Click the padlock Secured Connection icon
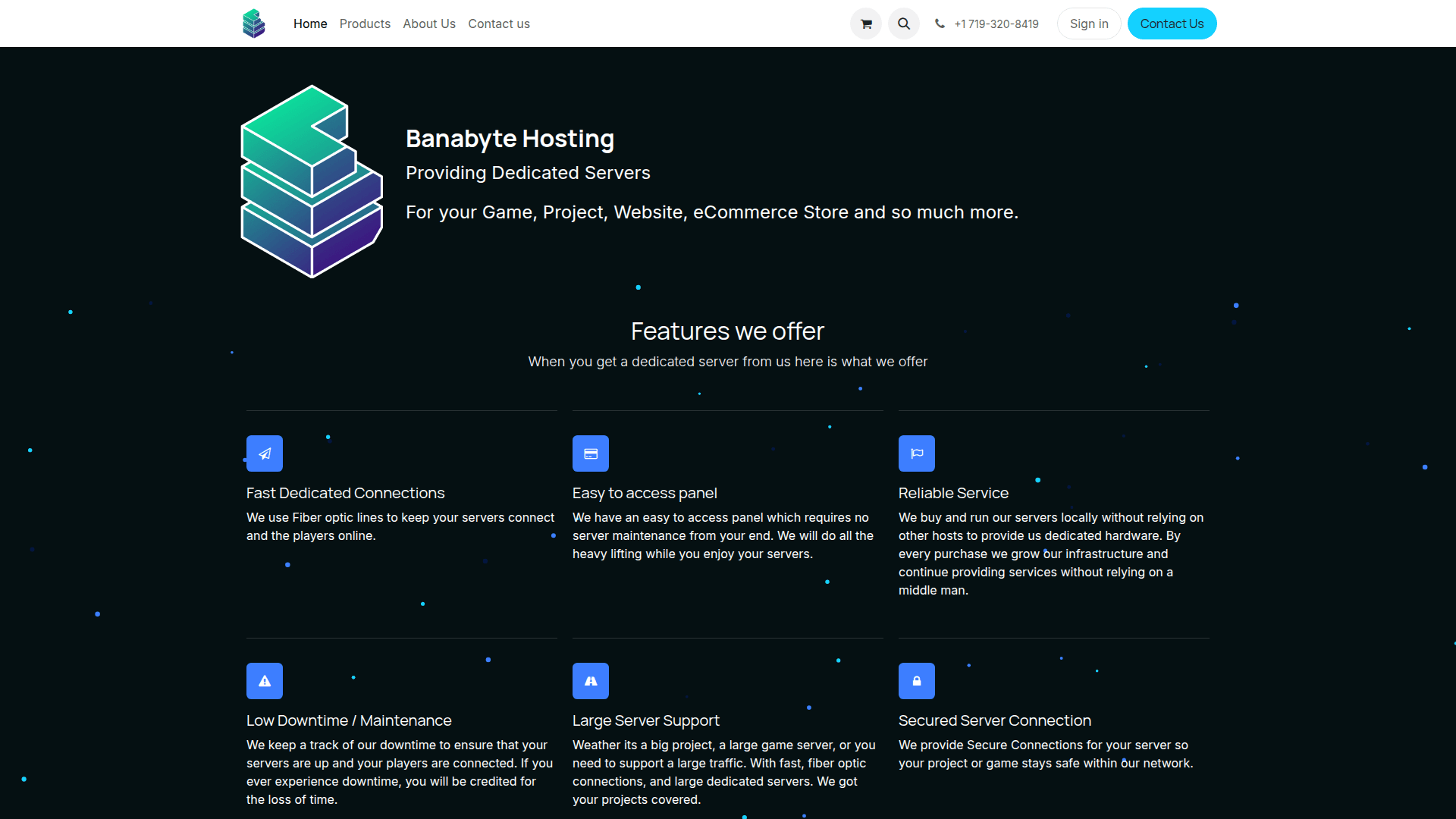 tap(917, 681)
